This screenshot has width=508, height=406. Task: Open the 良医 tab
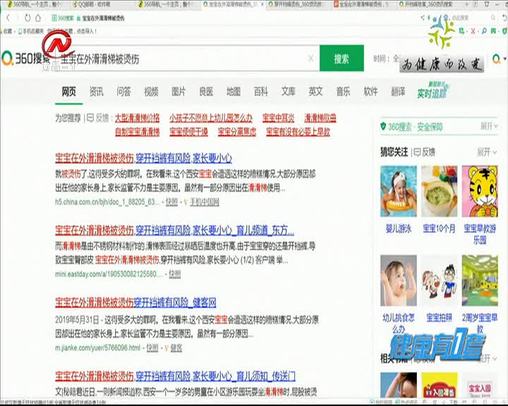(x=206, y=91)
